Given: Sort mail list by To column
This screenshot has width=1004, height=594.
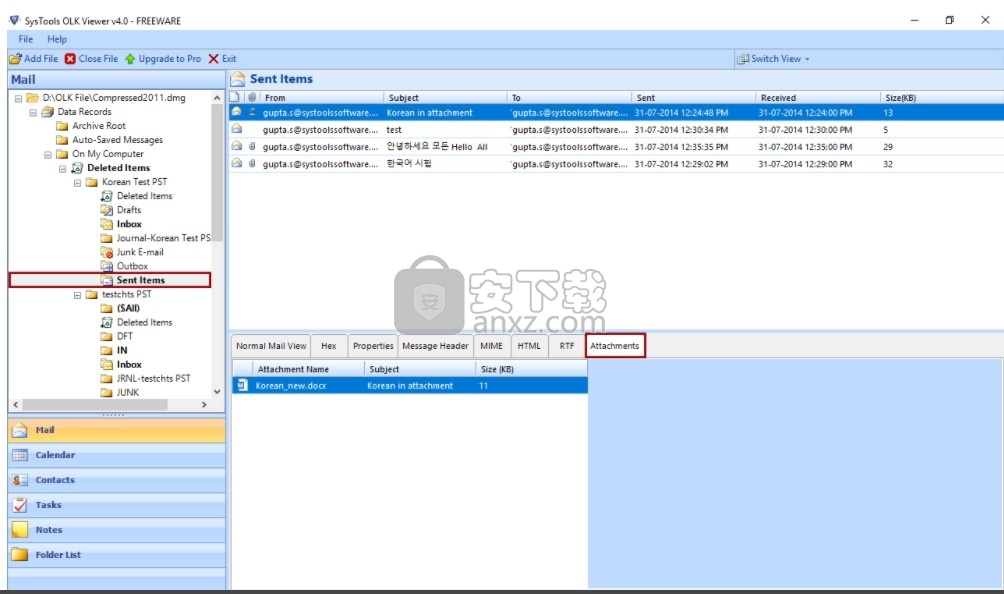Looking at the screenshot, I should [570, 98].
